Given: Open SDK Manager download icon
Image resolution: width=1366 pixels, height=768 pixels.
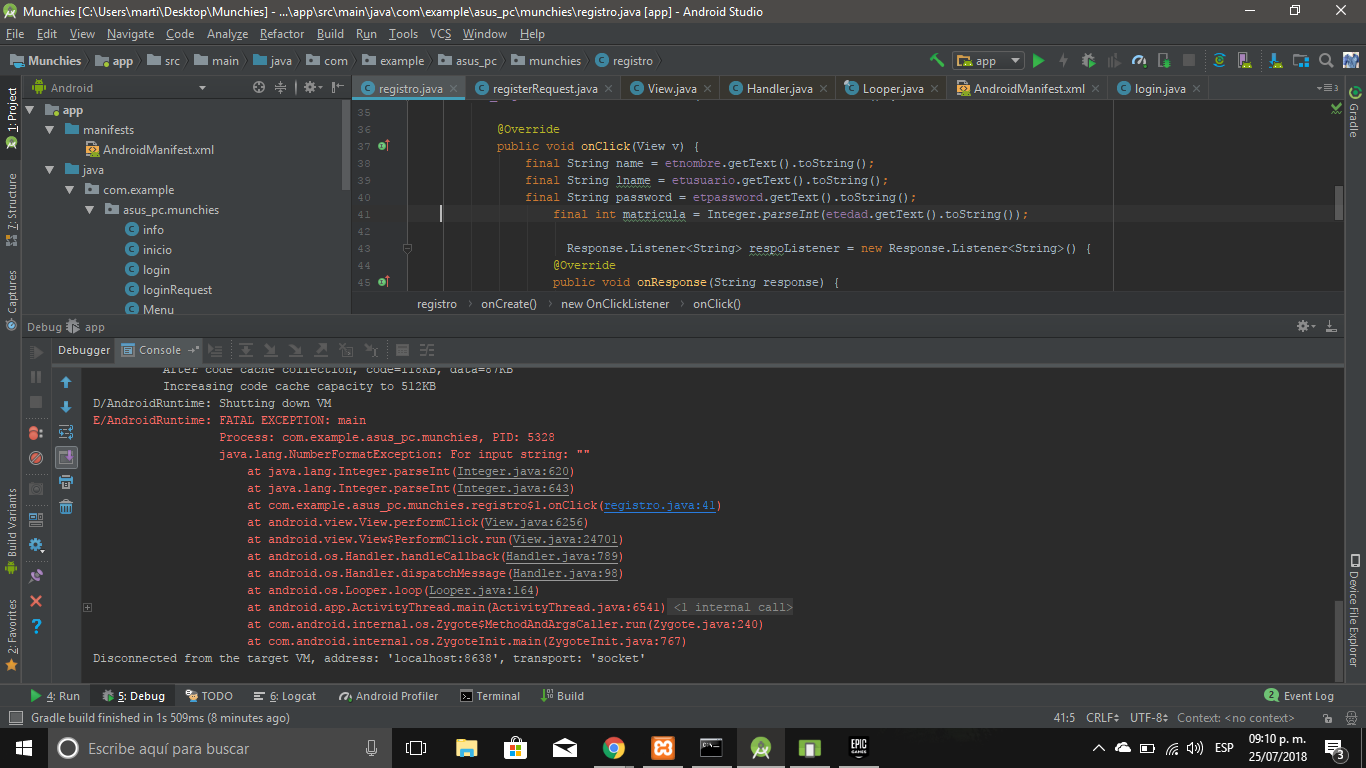Looking at the screenshot, I should tap(1273, 60).
